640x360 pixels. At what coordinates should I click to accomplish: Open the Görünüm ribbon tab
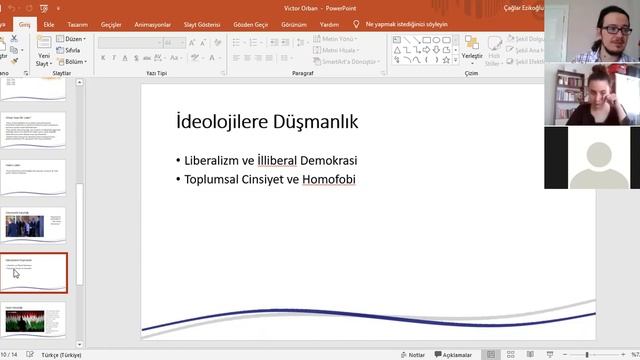coord(294,24)
